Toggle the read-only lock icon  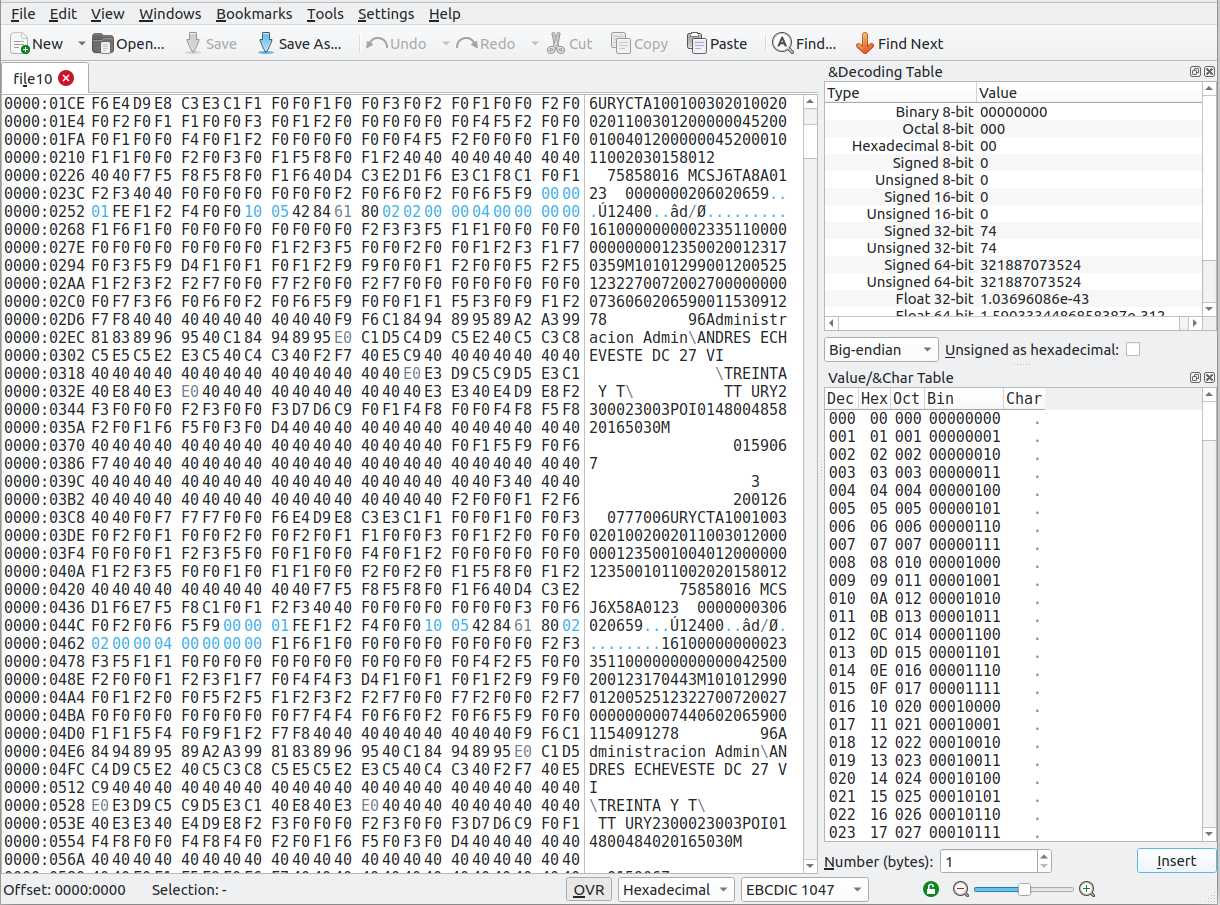(x=931, y=889)
